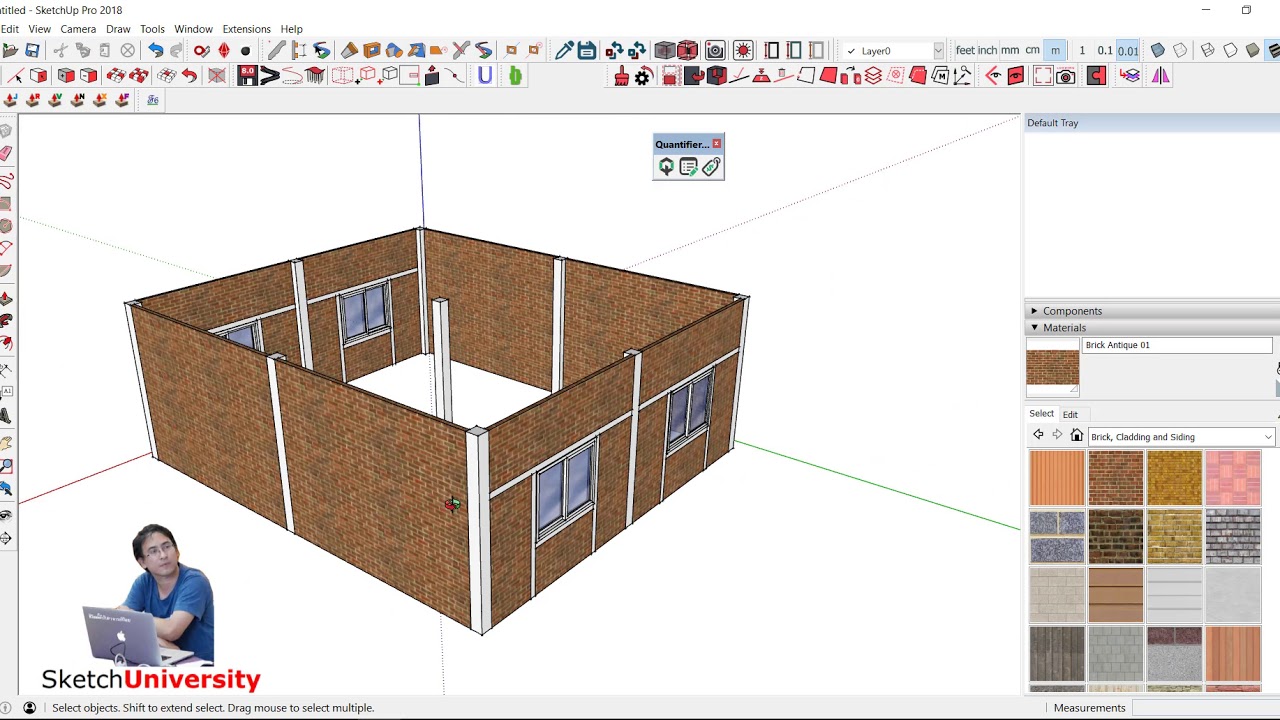Switch units to m
Image resolution: width=1280 pixels, height=720 pixels.
1055,51
